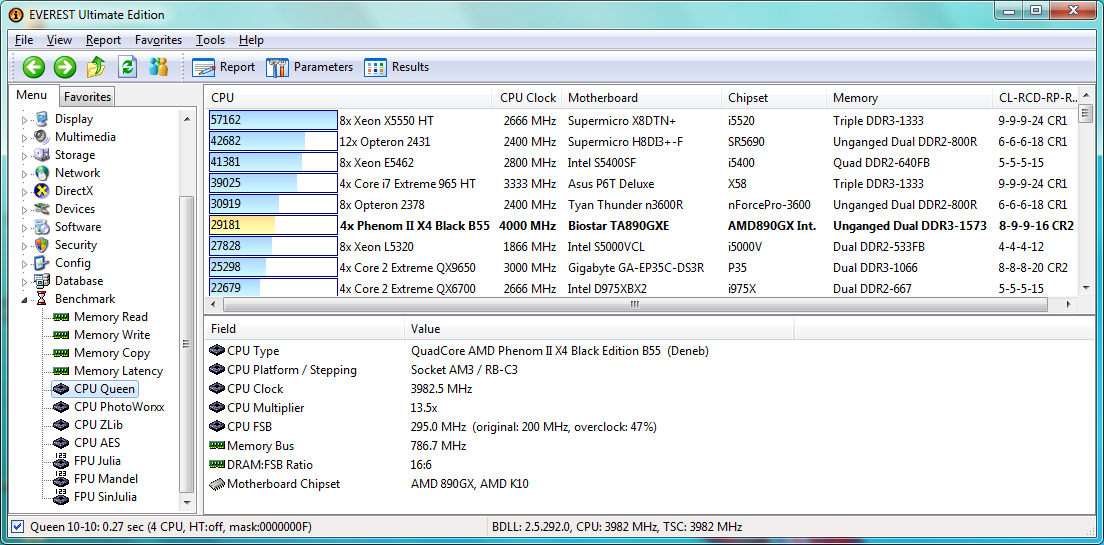Sort by the Chipset column header
This screenshot has height=545, width=1104.
(774, 98)
